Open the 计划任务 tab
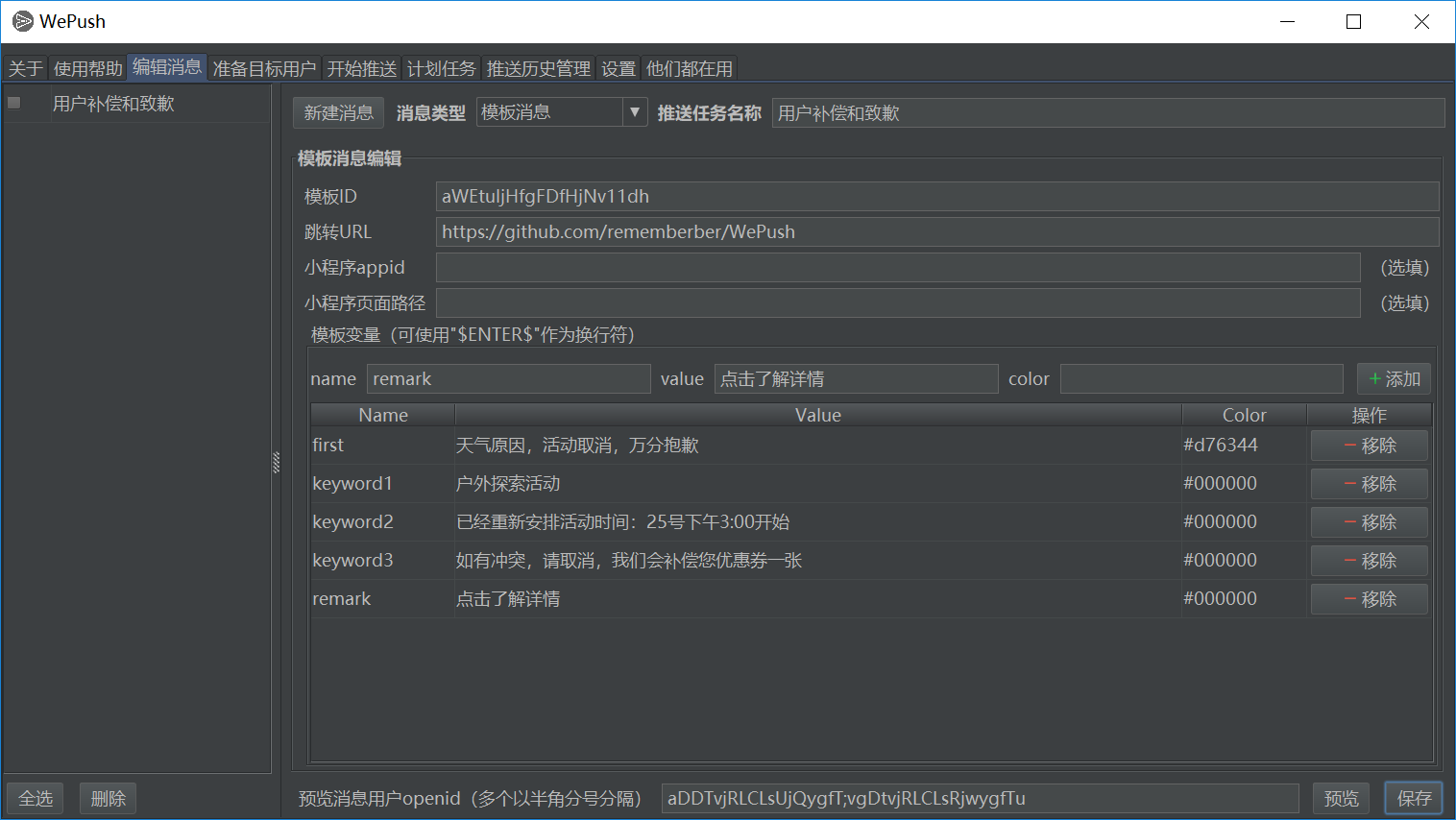The image size is (1456, 820). tap(442, 68)
